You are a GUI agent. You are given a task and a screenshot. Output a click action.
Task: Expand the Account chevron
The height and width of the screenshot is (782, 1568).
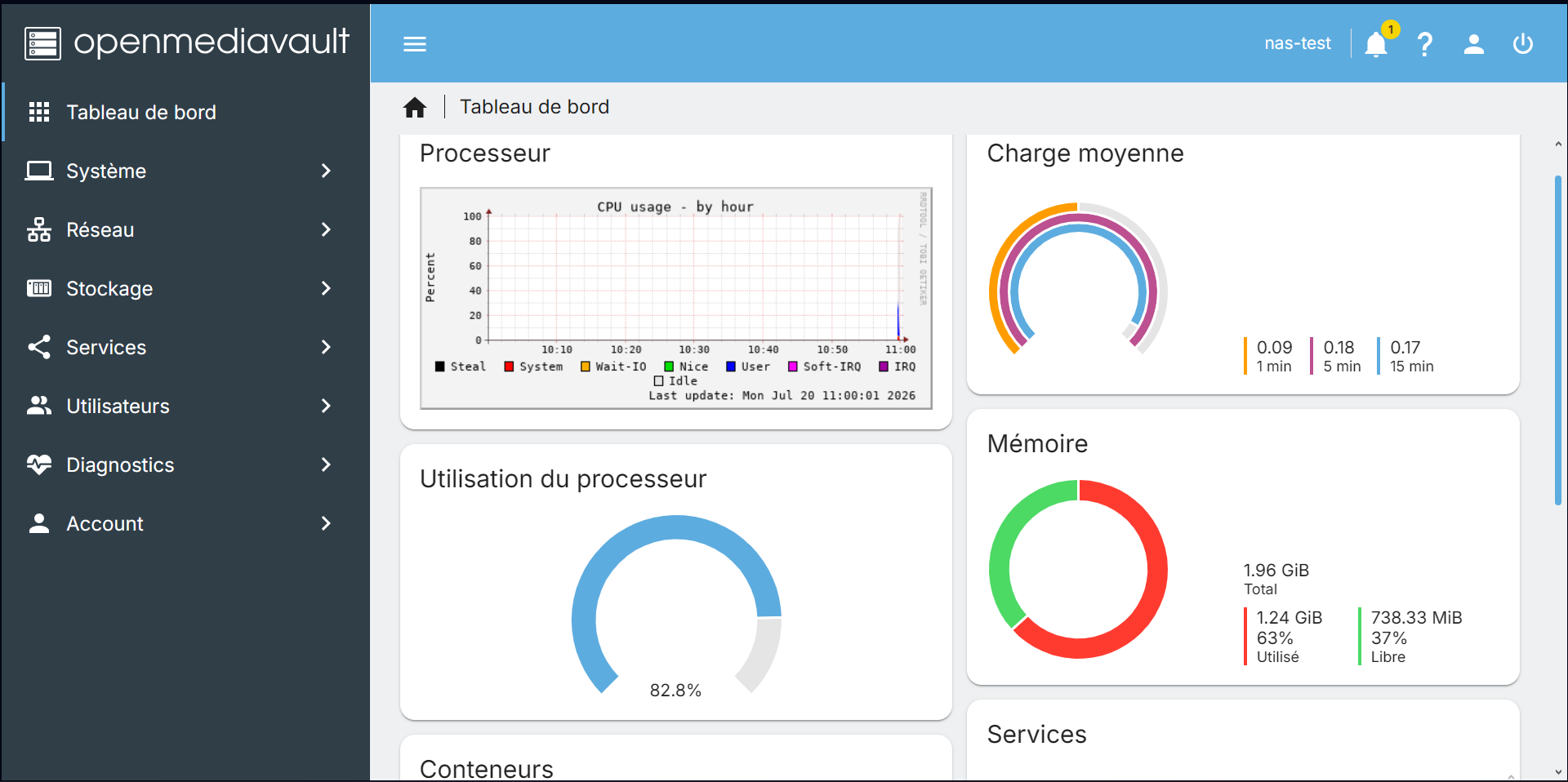point(326,523)
